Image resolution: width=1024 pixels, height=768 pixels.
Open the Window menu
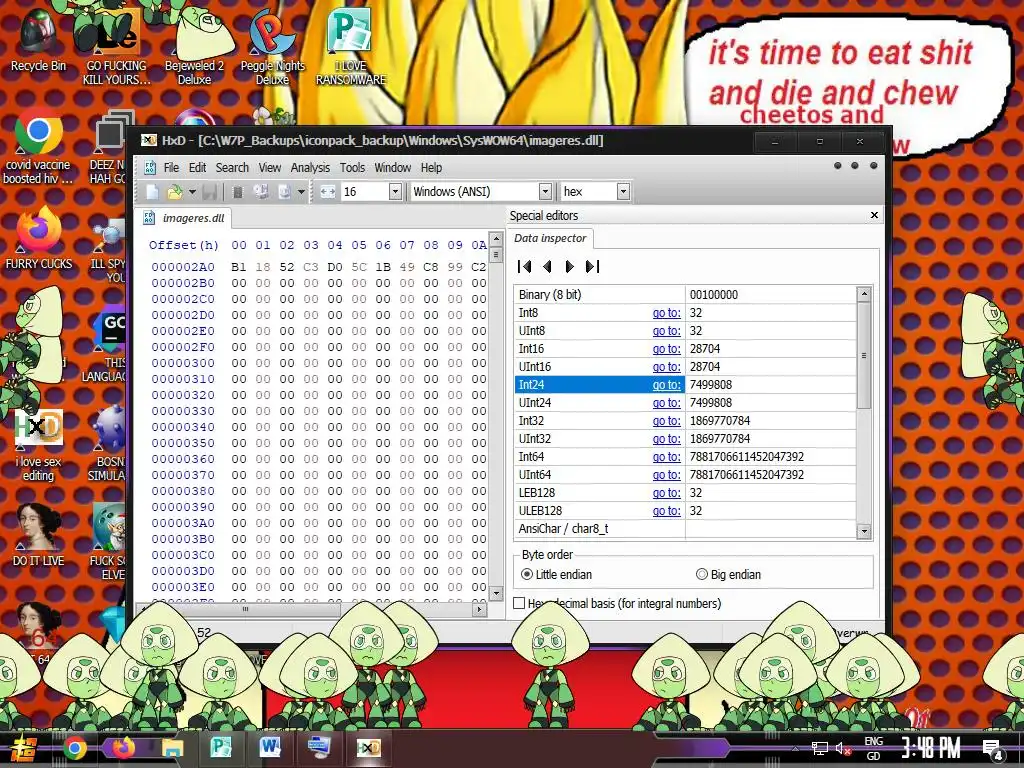point(392,168)
